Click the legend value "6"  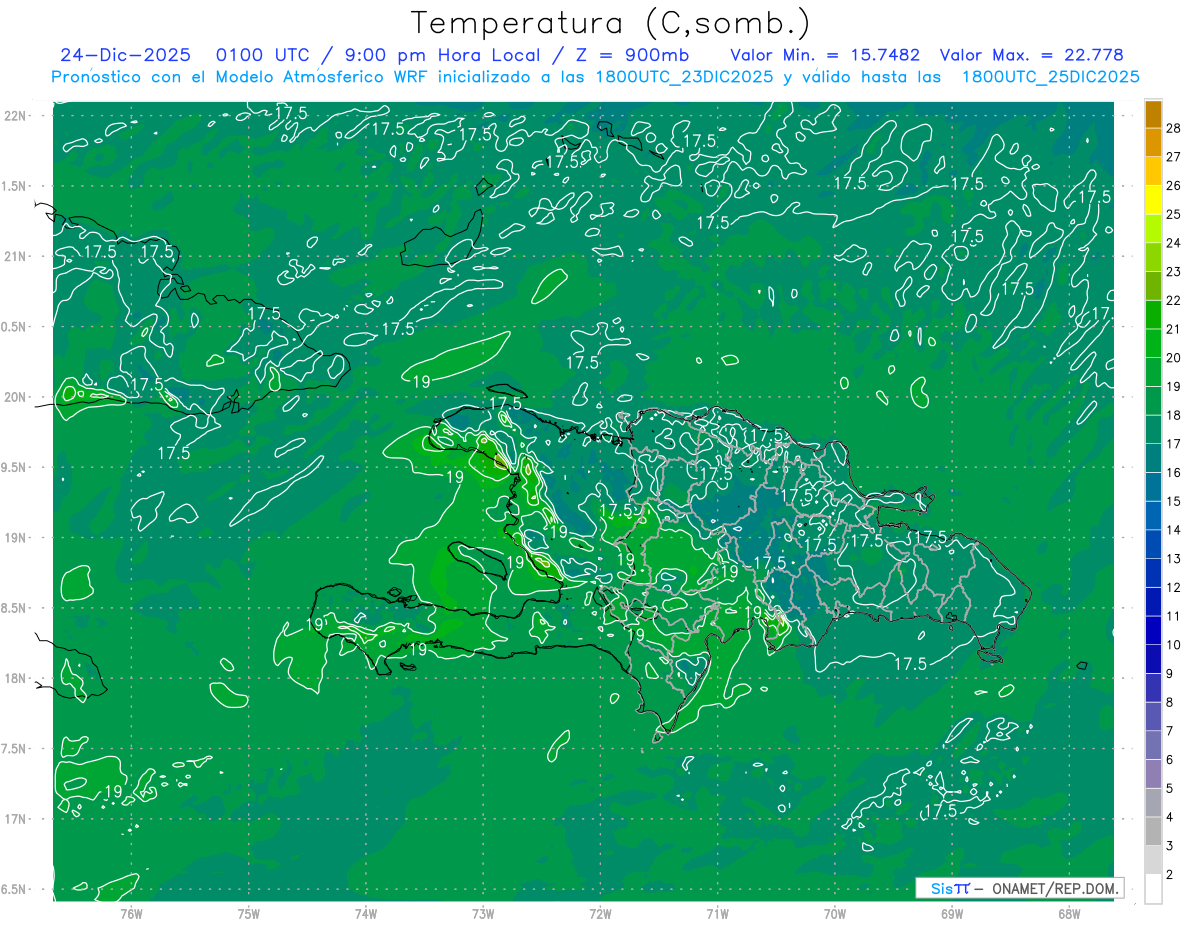click(x=1170, y=760)
